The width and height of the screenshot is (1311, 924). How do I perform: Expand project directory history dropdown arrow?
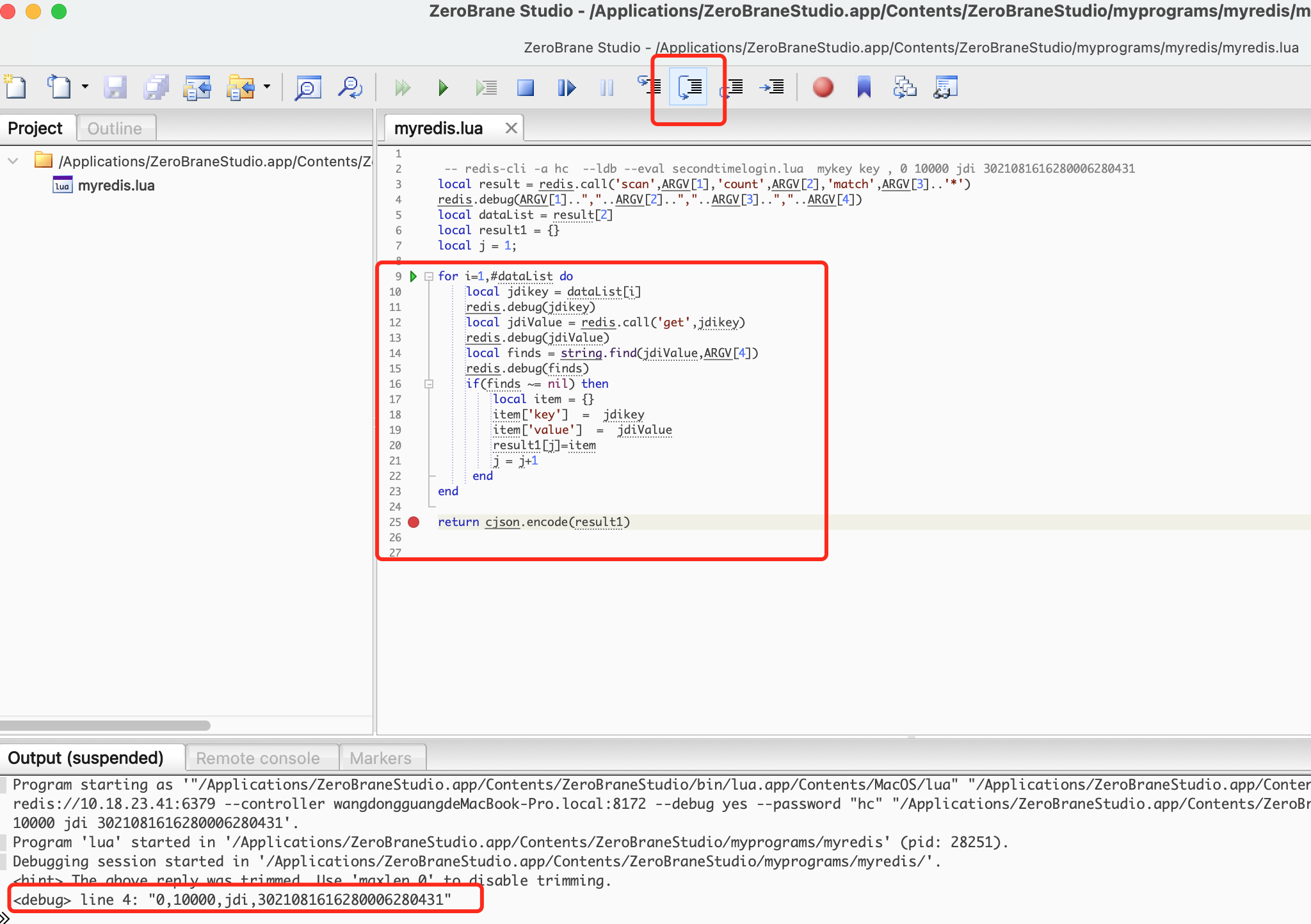point(267,86)
